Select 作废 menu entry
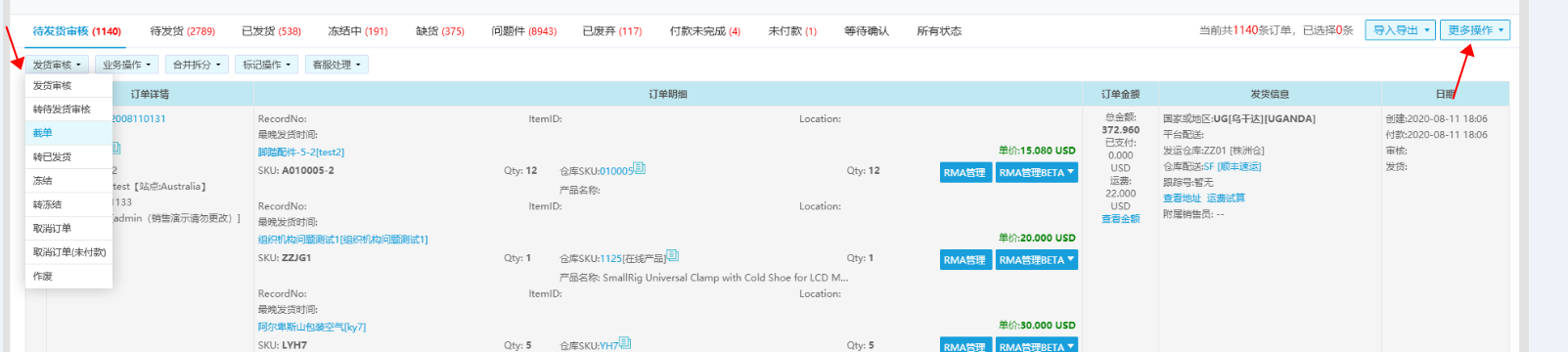This screenshot has width=1568, height=352. [x=68, y=277]
